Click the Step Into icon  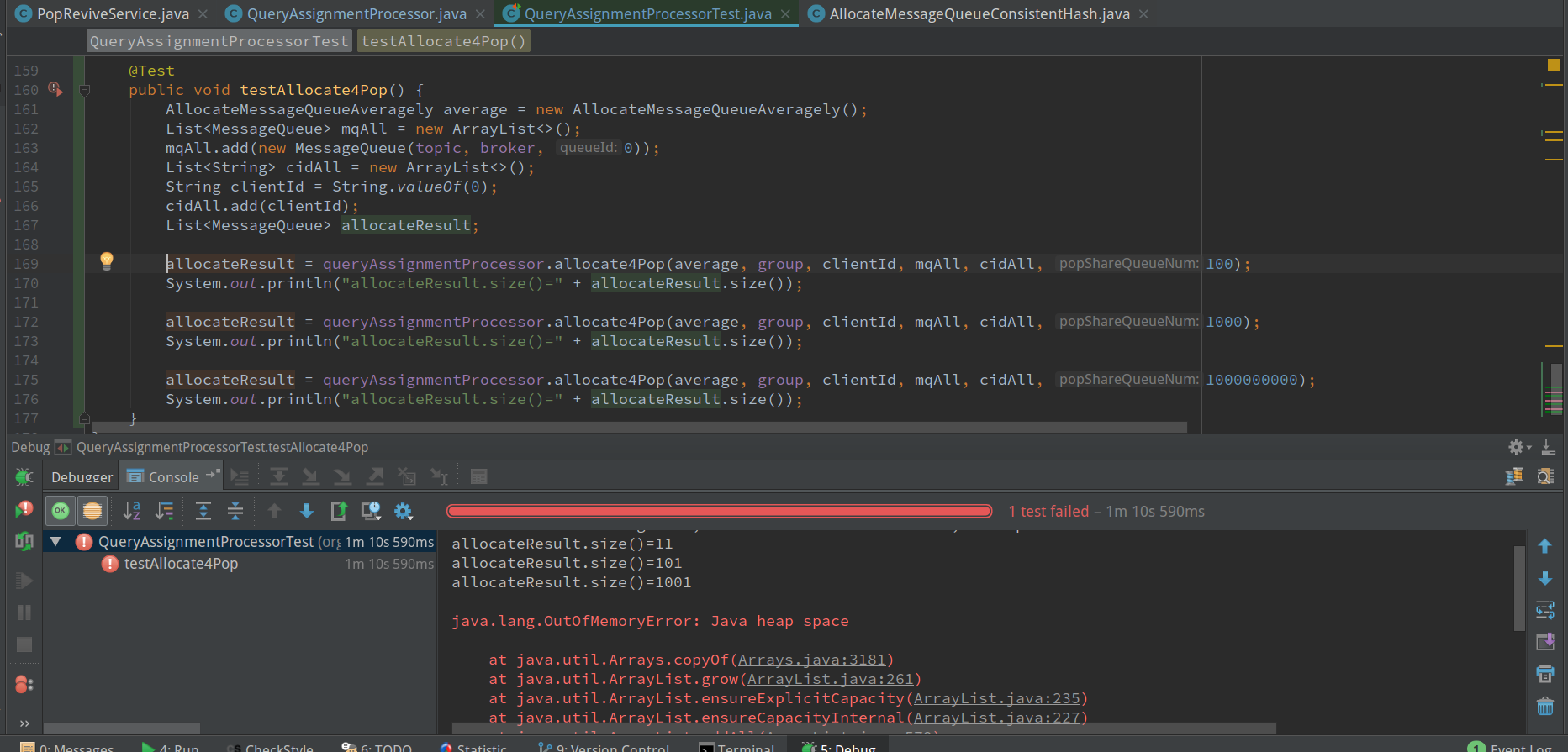coord(310,477)
